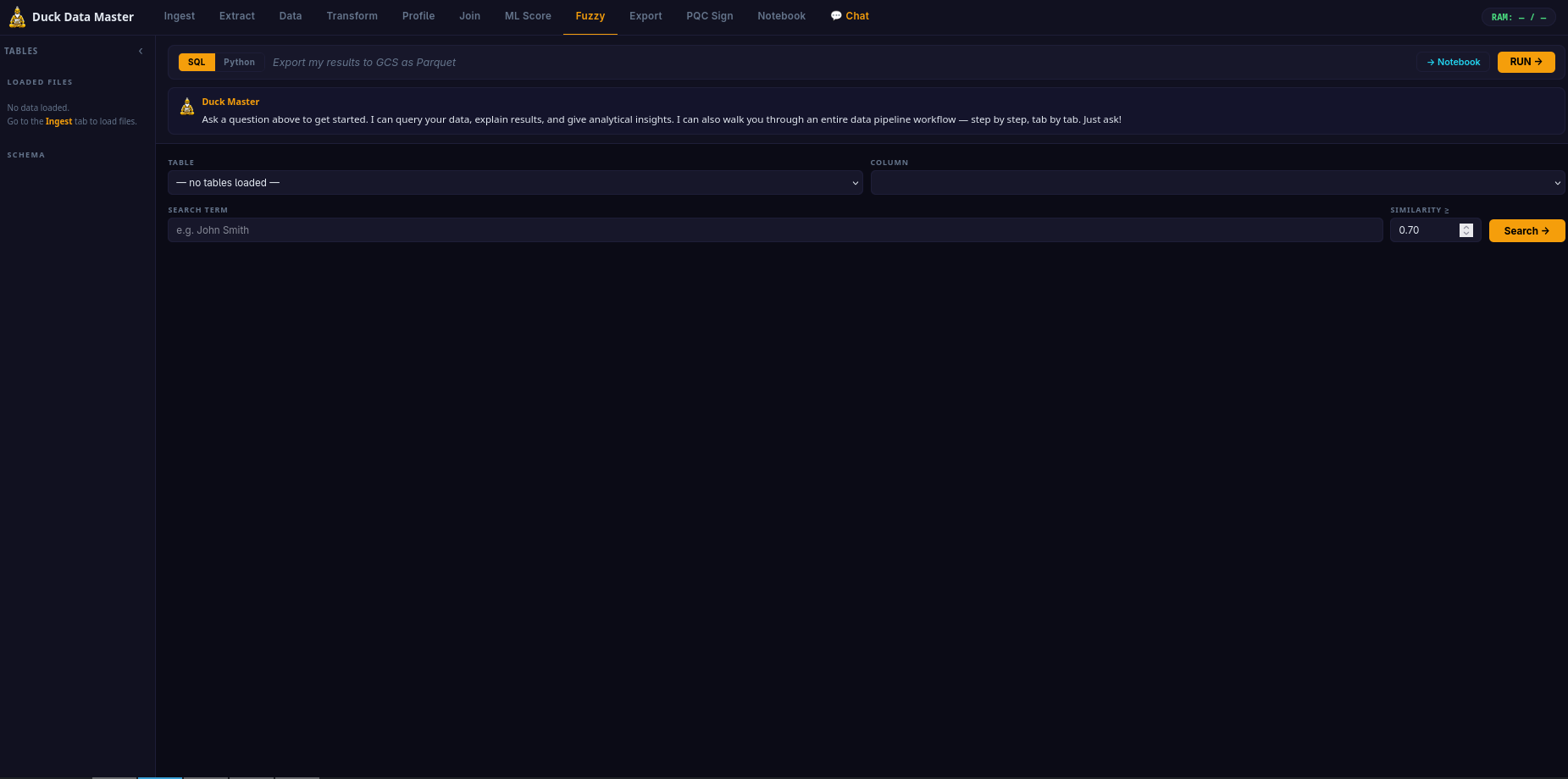This screenshot has width=1568, height=779.
Task: Click the Duck Data Master logo icon
Action: pos(17,17)
